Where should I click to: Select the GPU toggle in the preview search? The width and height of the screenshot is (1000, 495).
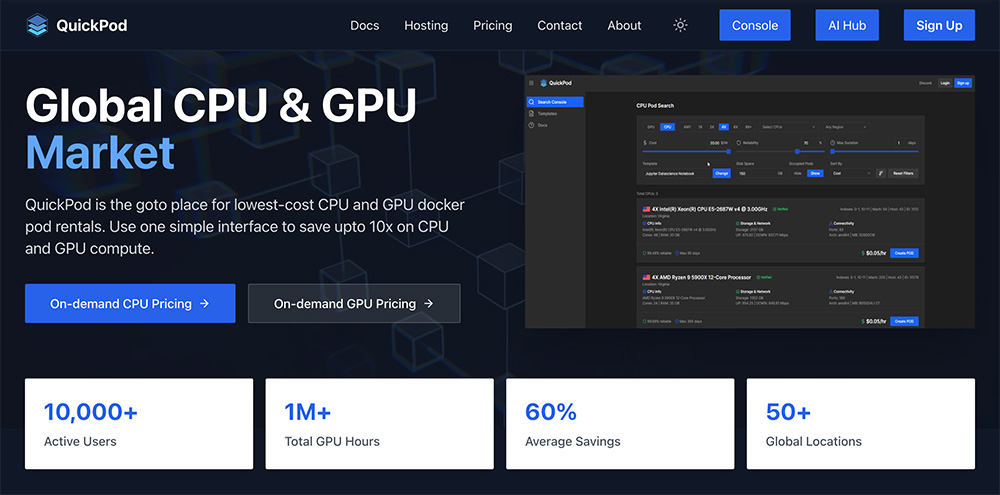(x=651, y=127)
